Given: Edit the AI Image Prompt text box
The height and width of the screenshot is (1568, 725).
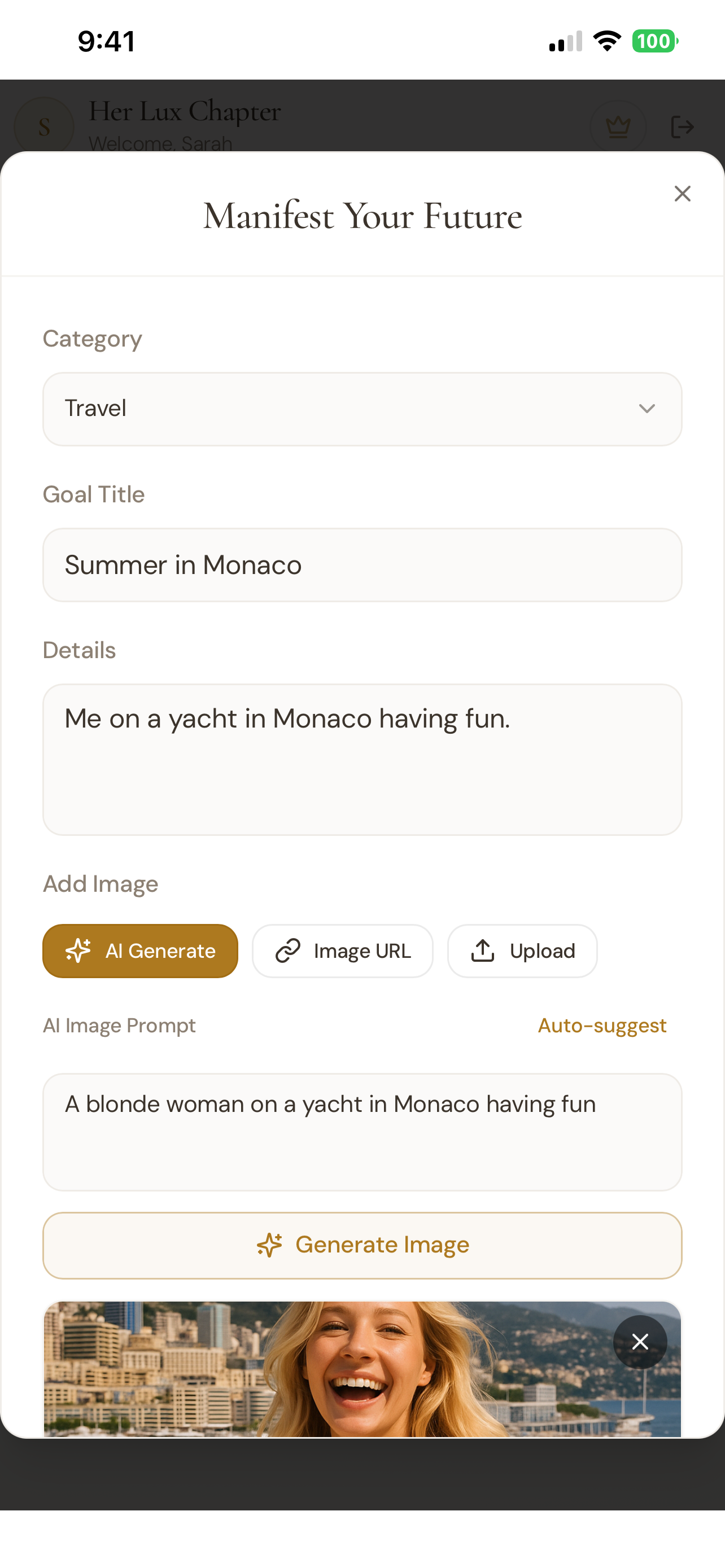Looking at the screenshot, I should (362, 1132).
